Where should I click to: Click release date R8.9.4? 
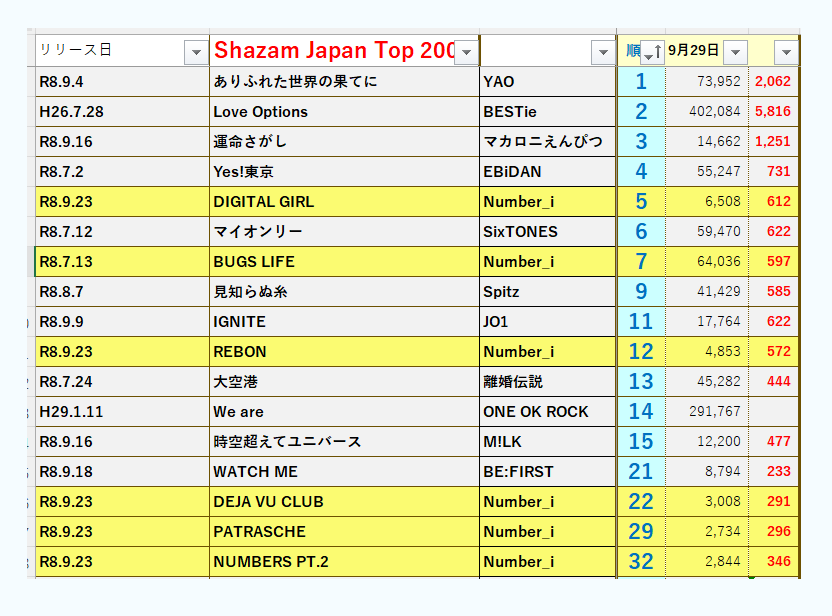123,82
